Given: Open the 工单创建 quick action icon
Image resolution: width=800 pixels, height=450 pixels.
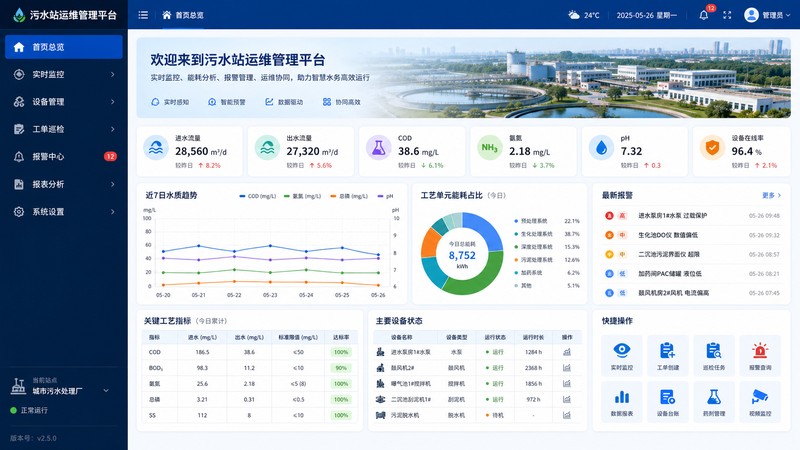Looking at the screenshot, I should coord(667,351).
